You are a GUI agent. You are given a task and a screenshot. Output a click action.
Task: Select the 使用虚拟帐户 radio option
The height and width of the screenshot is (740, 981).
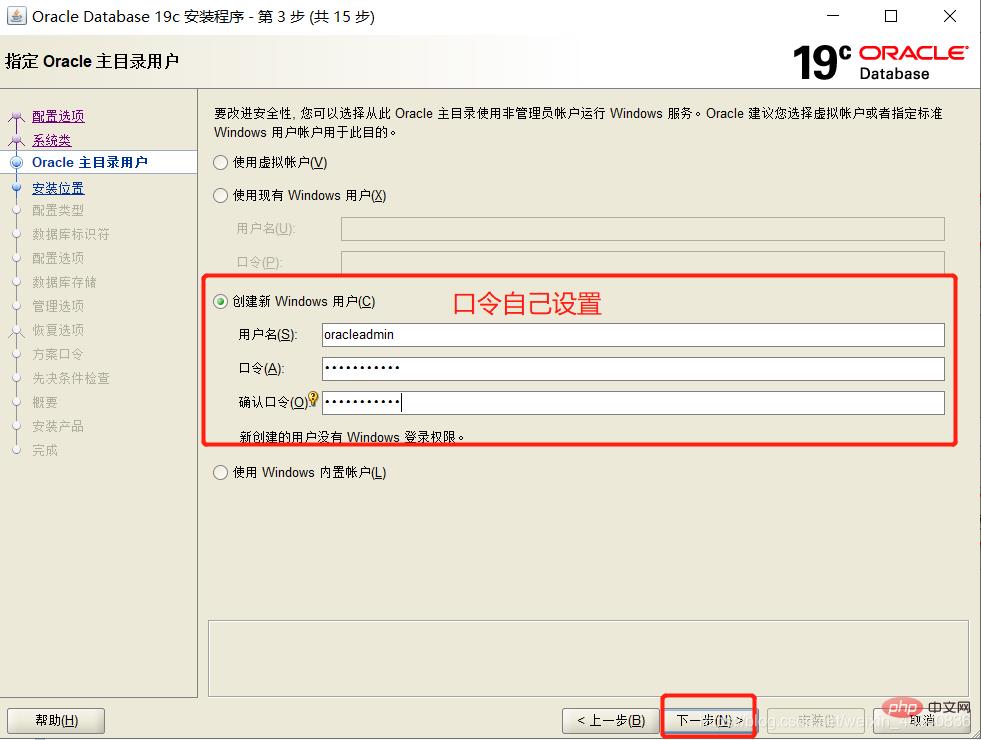[220, 163]
